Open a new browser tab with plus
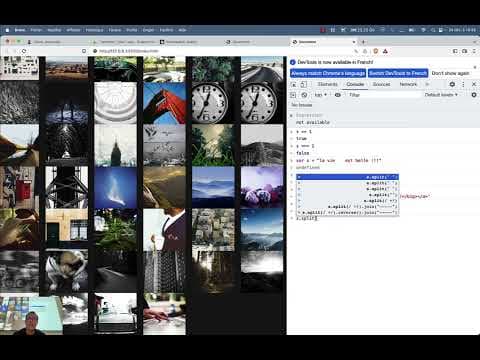Image resolution: width=480 pixels, height=360 pixels. pyautogui.click(x=363, y=42)
